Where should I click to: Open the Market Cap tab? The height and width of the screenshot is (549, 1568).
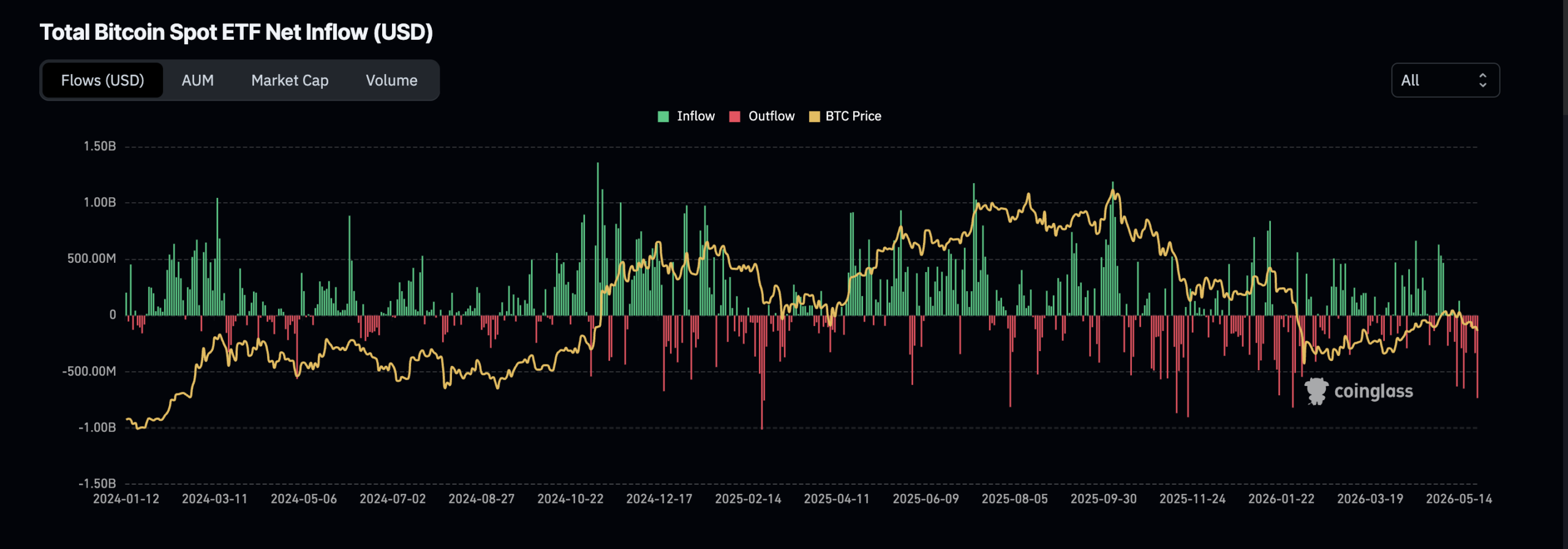(290, 80)
